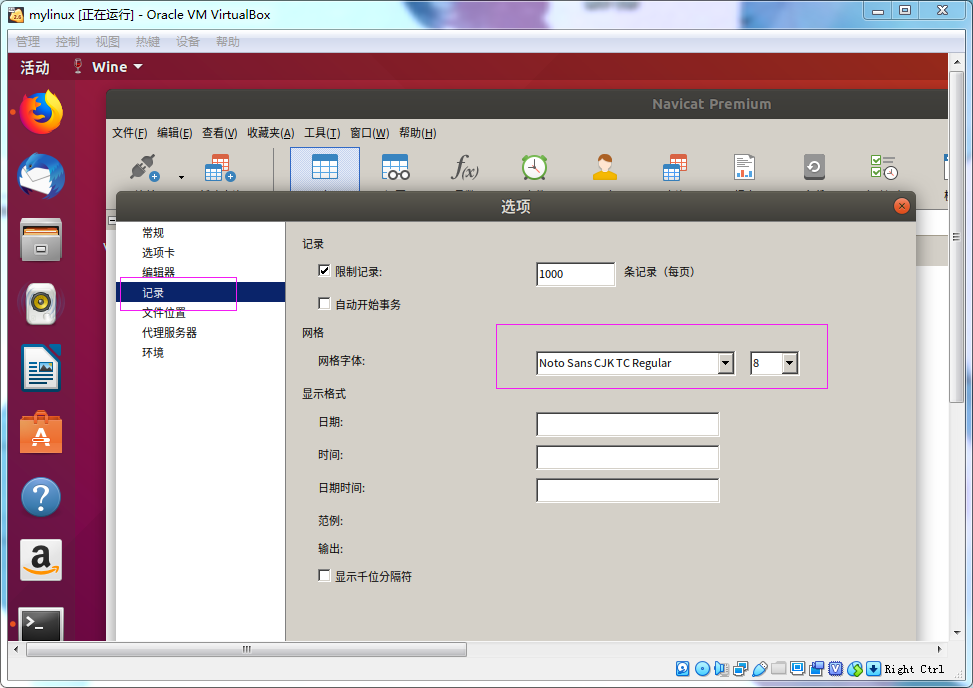Click the Query icon with red and blue tables

coord(675,168)
